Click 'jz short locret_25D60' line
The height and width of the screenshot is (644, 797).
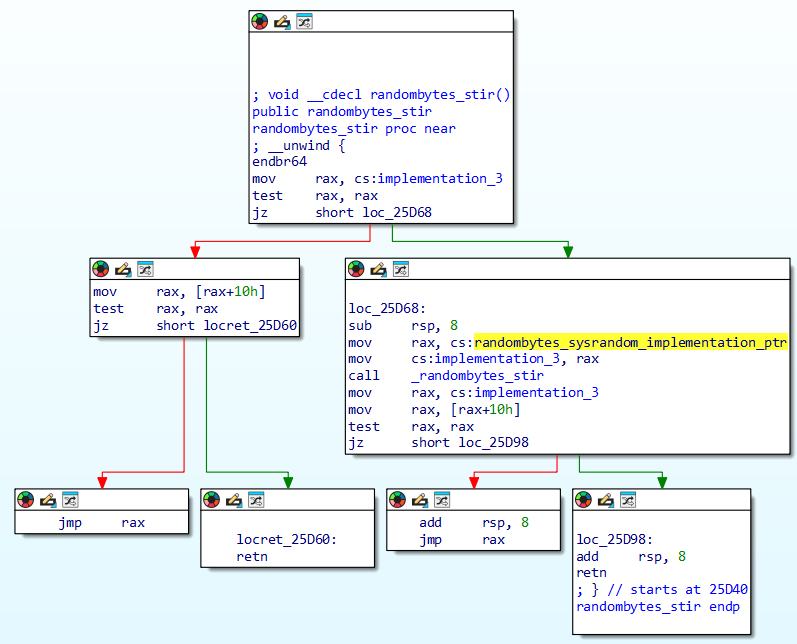pyautogui.click(x=195, y=325)
